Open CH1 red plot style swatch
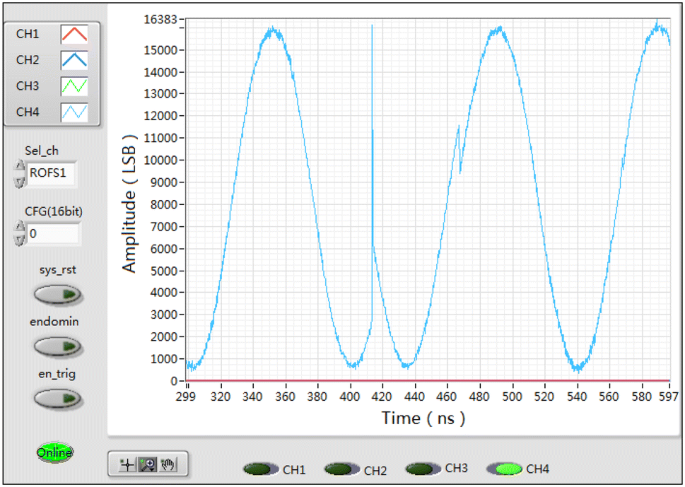Image resolution: width=685 pixels, height=487 pixels. coord(74,34)
